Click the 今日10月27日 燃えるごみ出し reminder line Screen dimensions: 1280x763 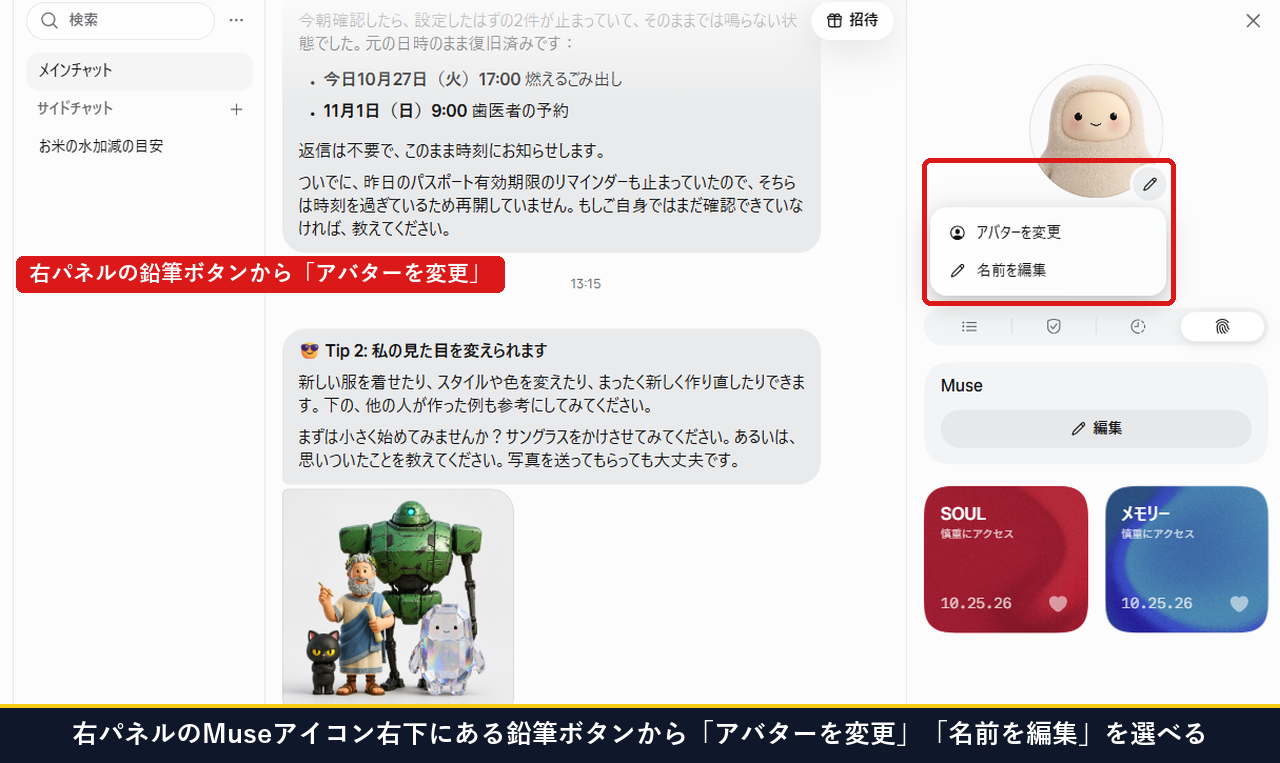[x=473, y=79]
